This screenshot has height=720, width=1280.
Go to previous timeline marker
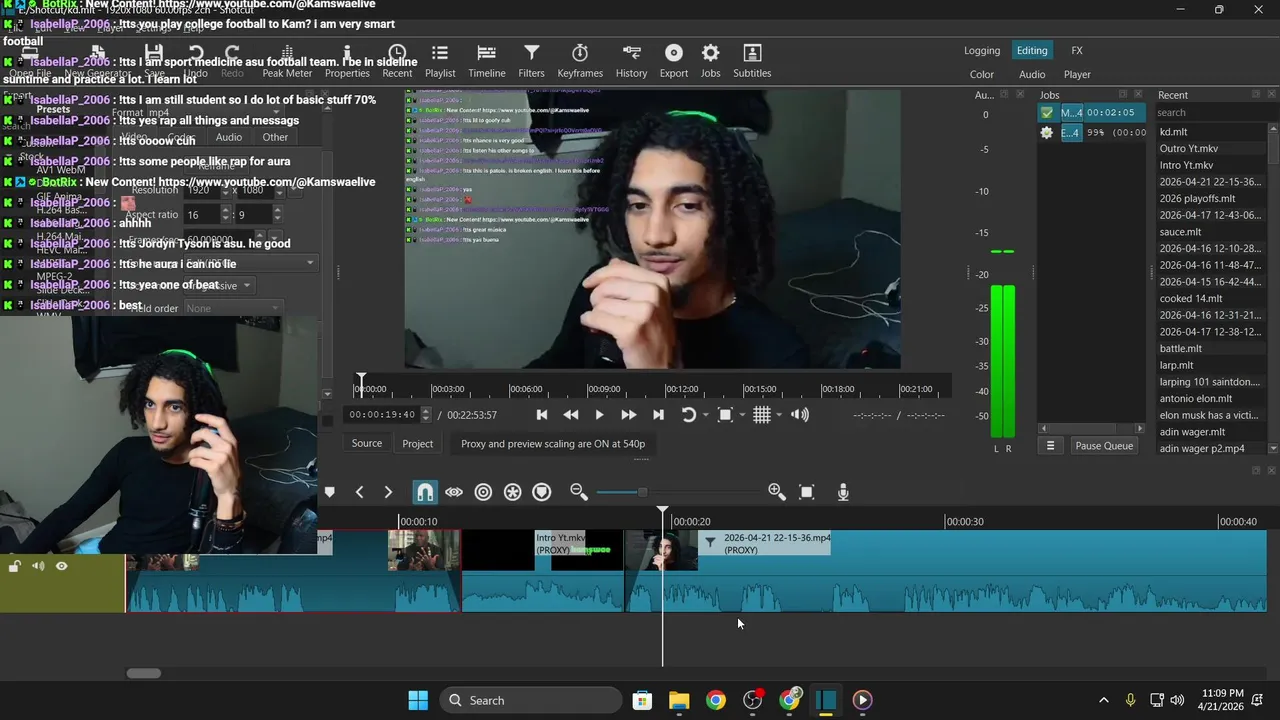pyautogui.click(x=359, y=492)
